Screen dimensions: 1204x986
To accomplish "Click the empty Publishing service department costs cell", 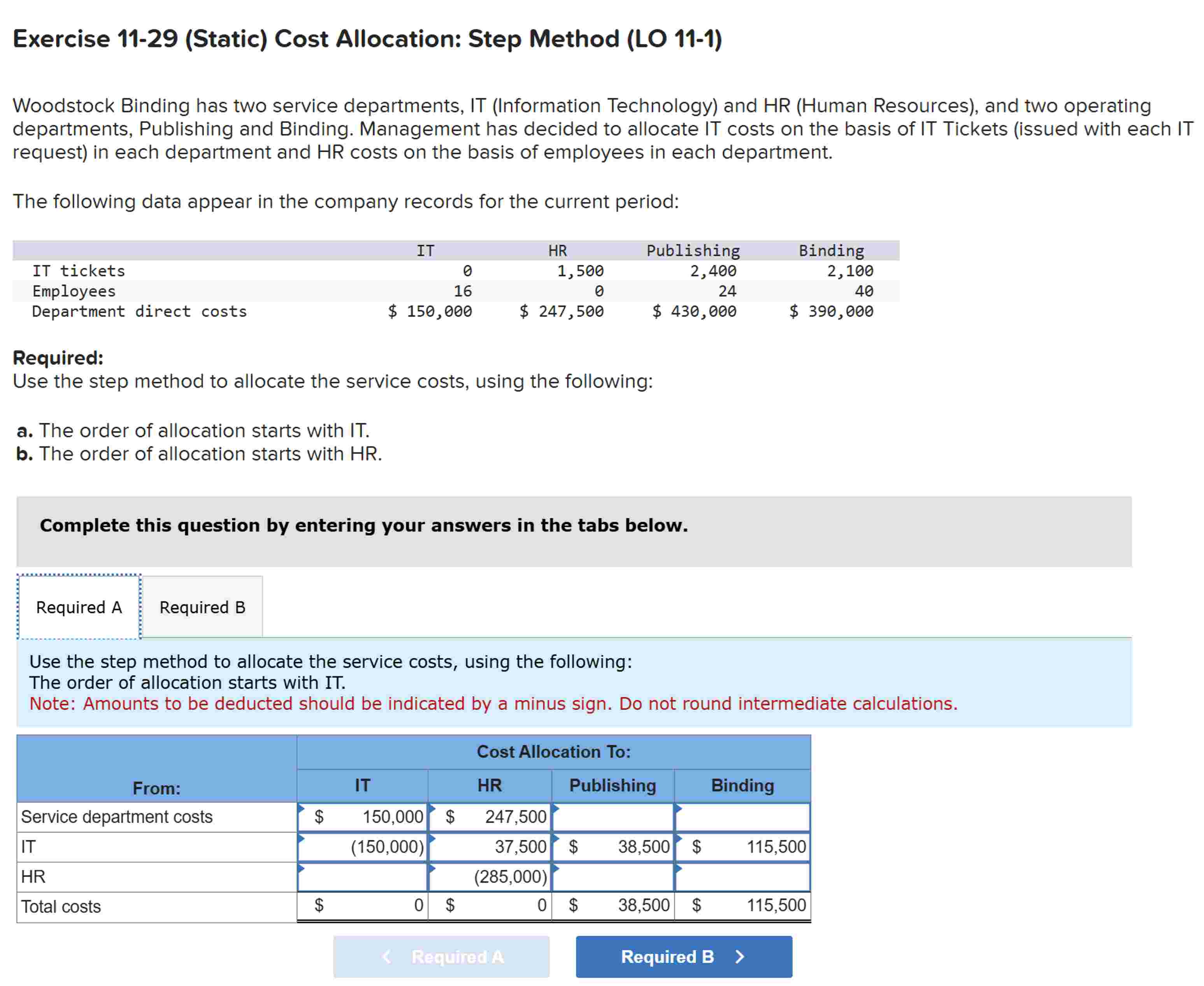I will 612,817.
